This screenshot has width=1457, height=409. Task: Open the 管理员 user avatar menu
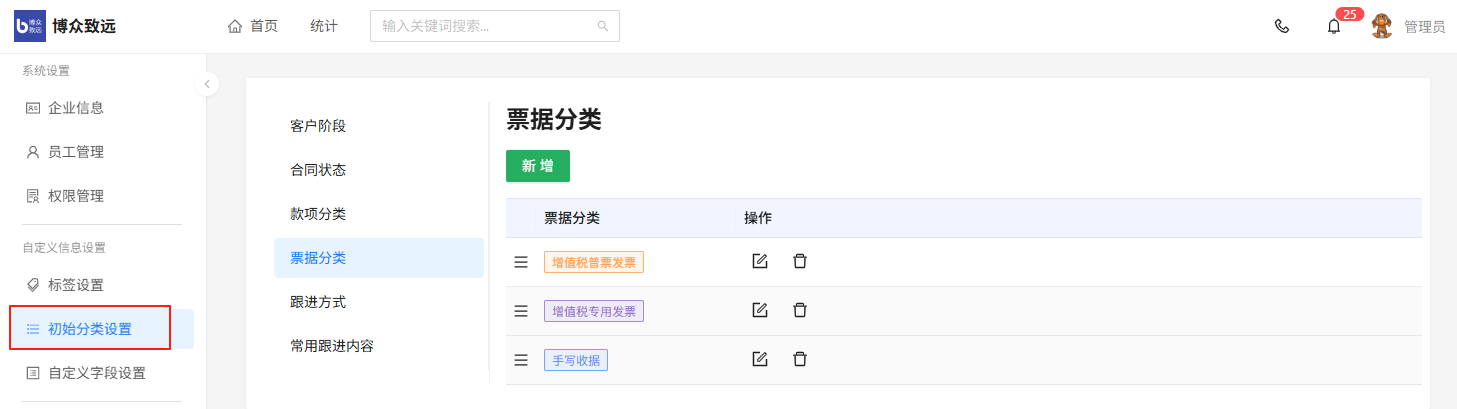pos(1382,26)
